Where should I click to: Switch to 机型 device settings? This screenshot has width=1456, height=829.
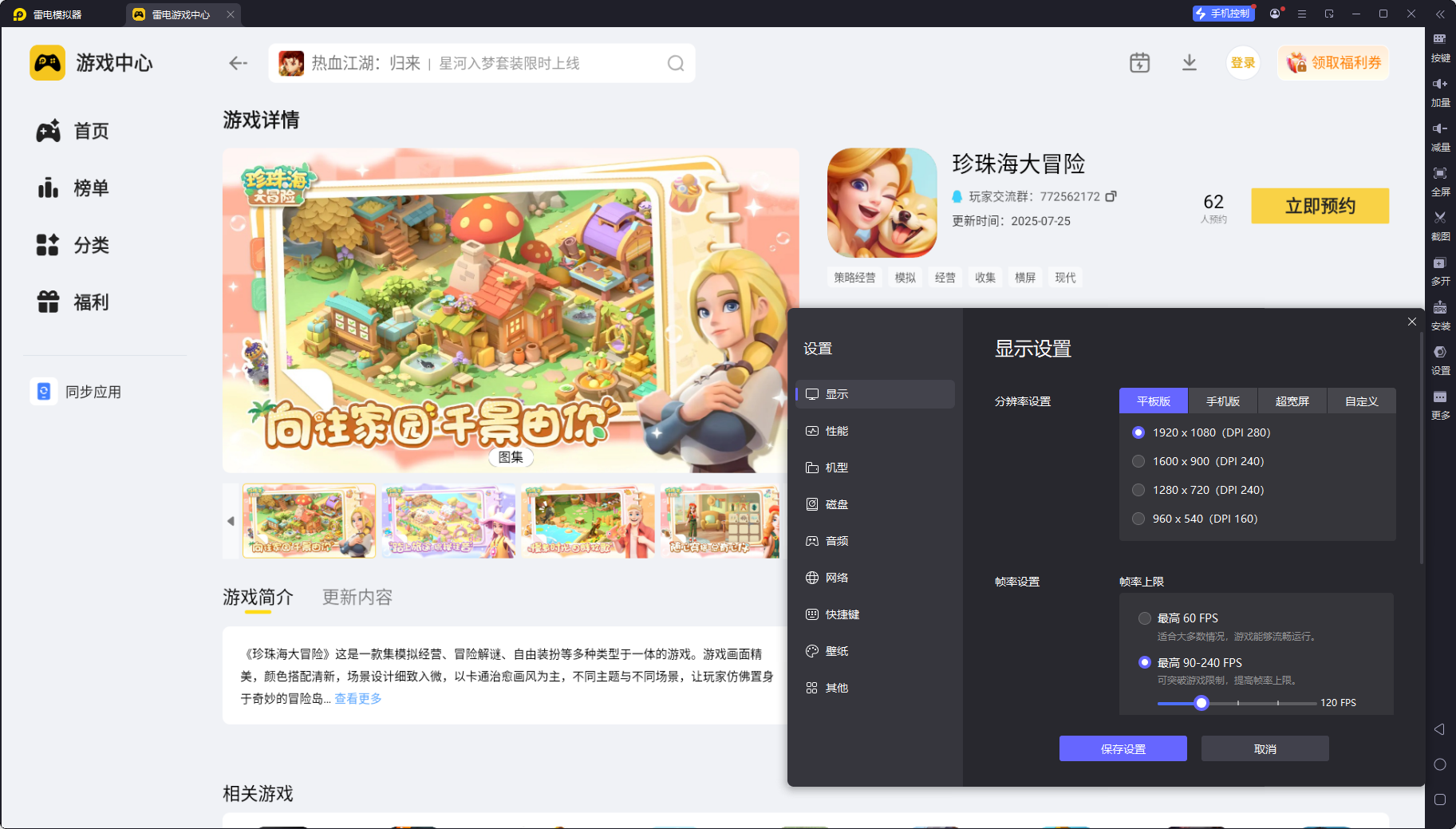coord(838,467)
